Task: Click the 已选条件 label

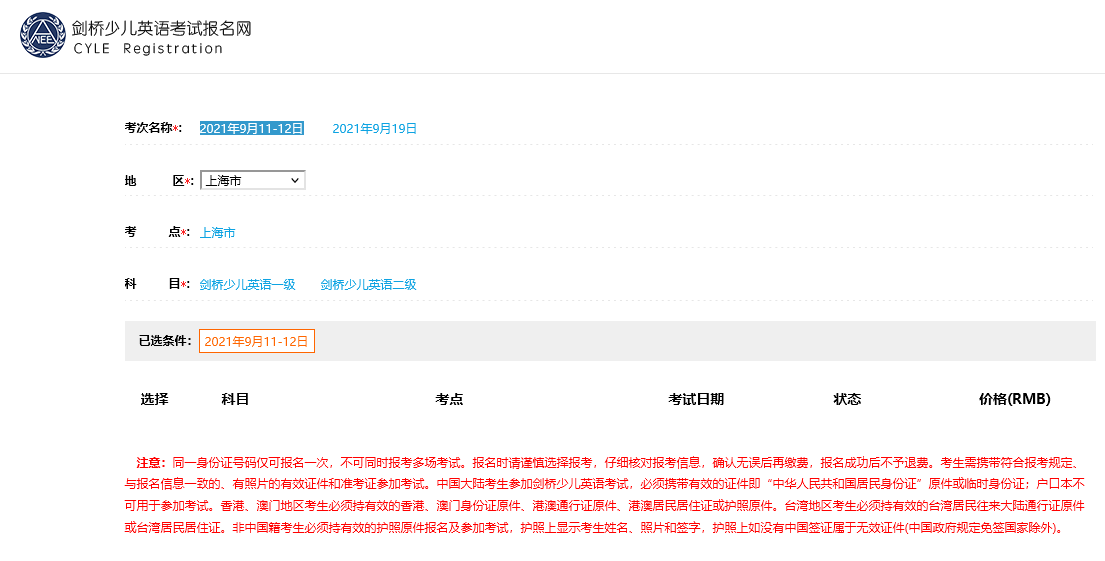Action: [x=164, y=341]
